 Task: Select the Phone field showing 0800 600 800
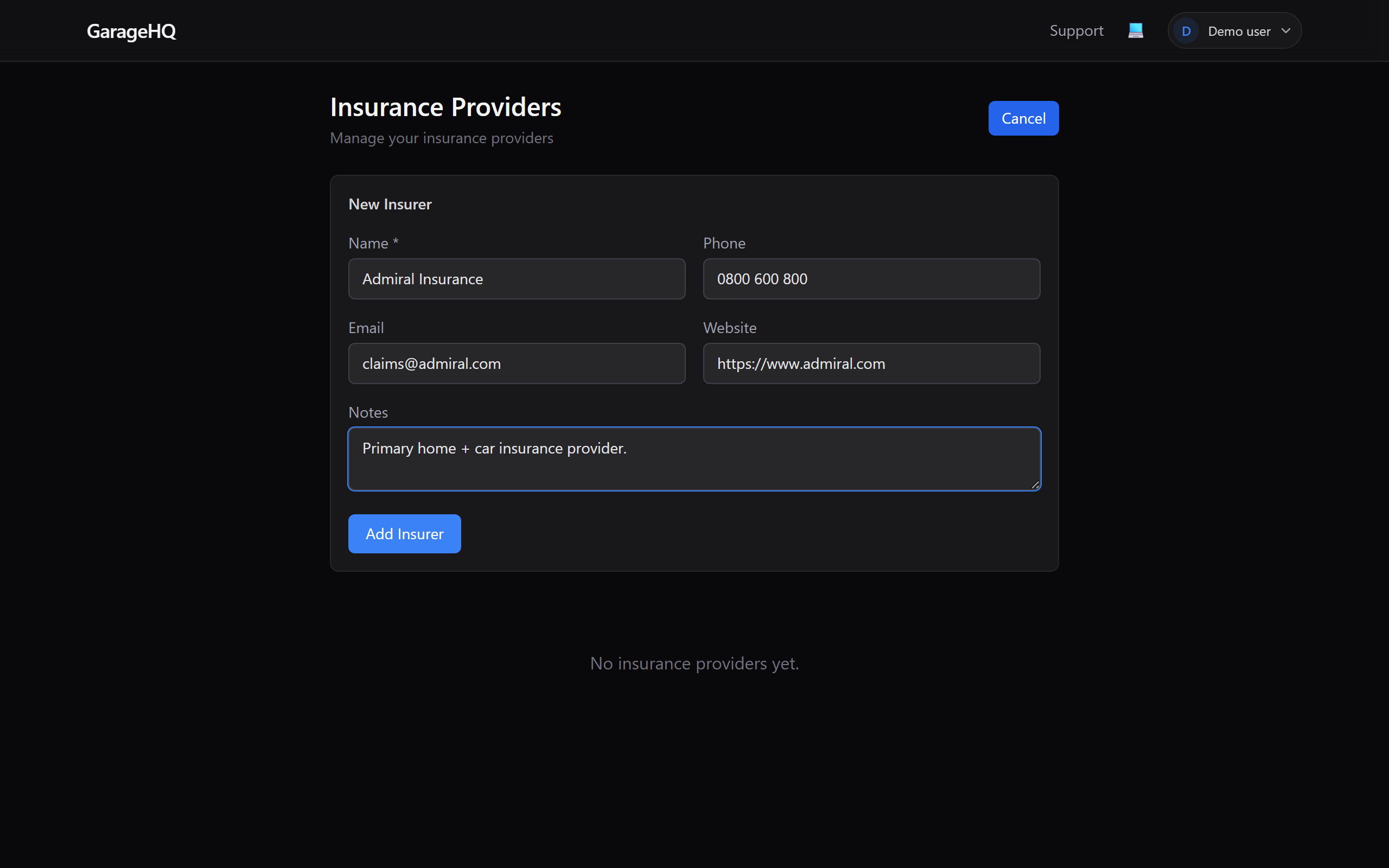tap(871, 278)
